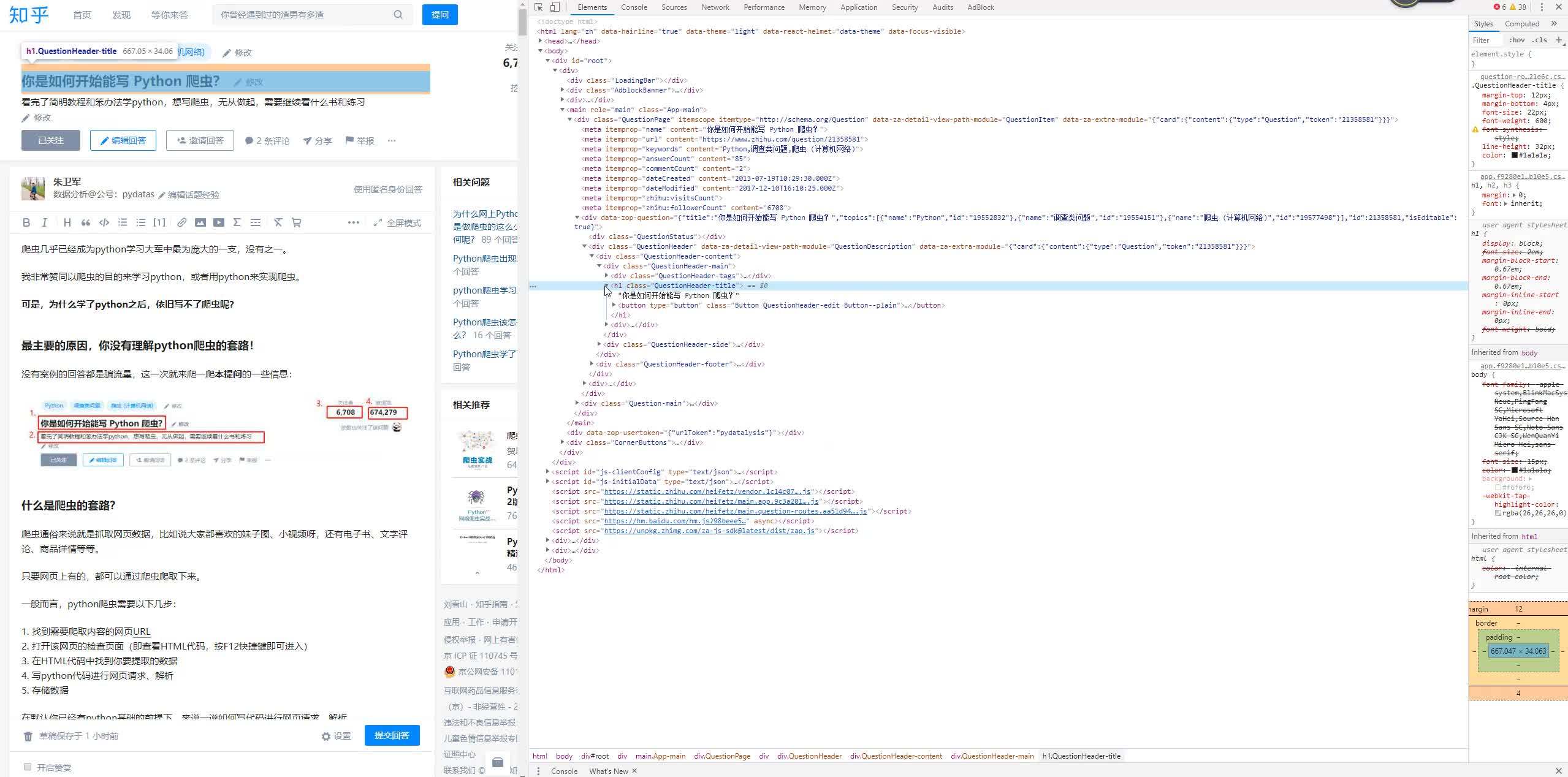The width and height of the screenshot is (1568, 777).
Task: Expand the CornerButtons div node
Action: click(x=563, y=442)
